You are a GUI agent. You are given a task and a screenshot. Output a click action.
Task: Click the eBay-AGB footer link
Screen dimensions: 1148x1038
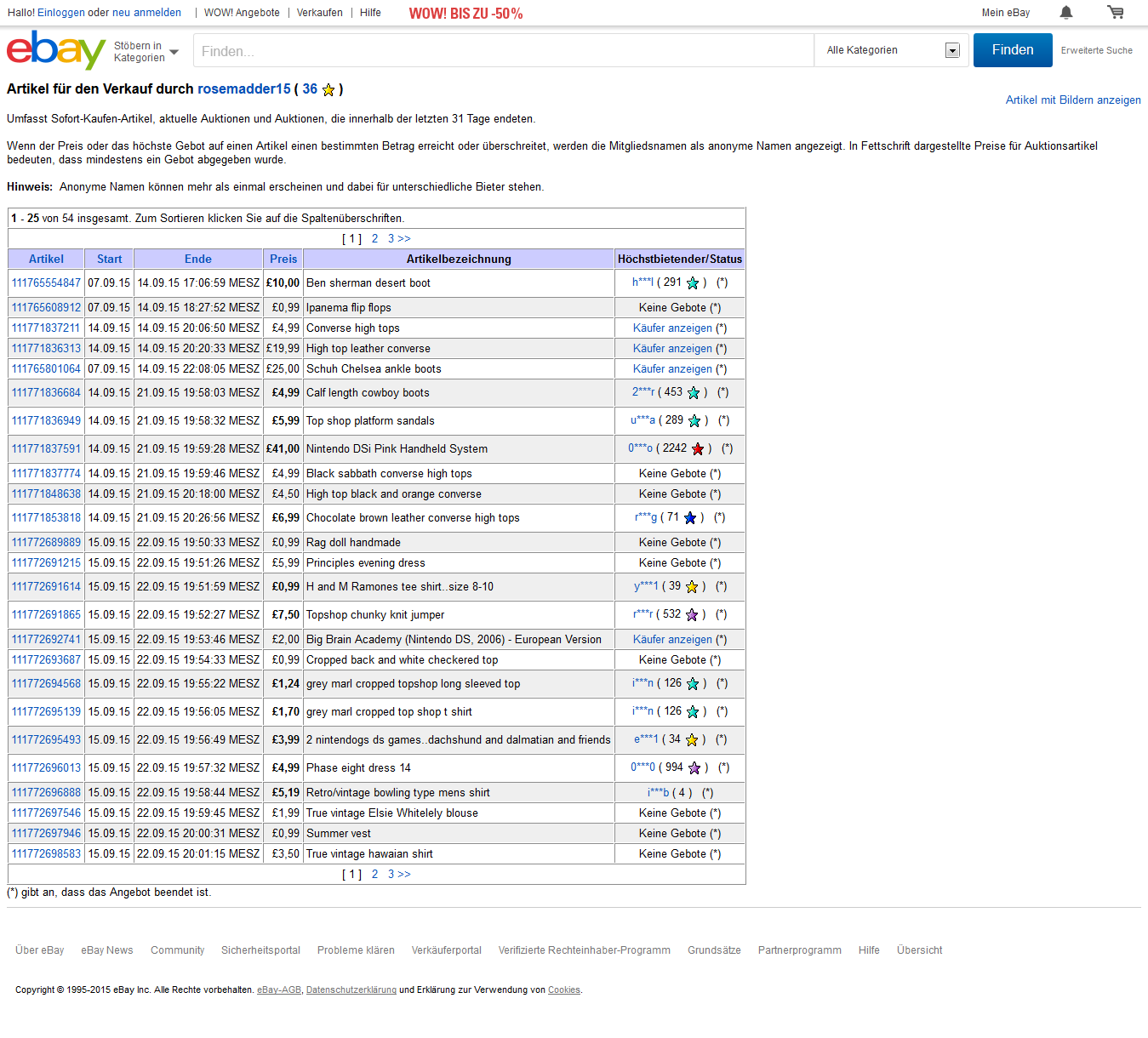click(279, 990)
